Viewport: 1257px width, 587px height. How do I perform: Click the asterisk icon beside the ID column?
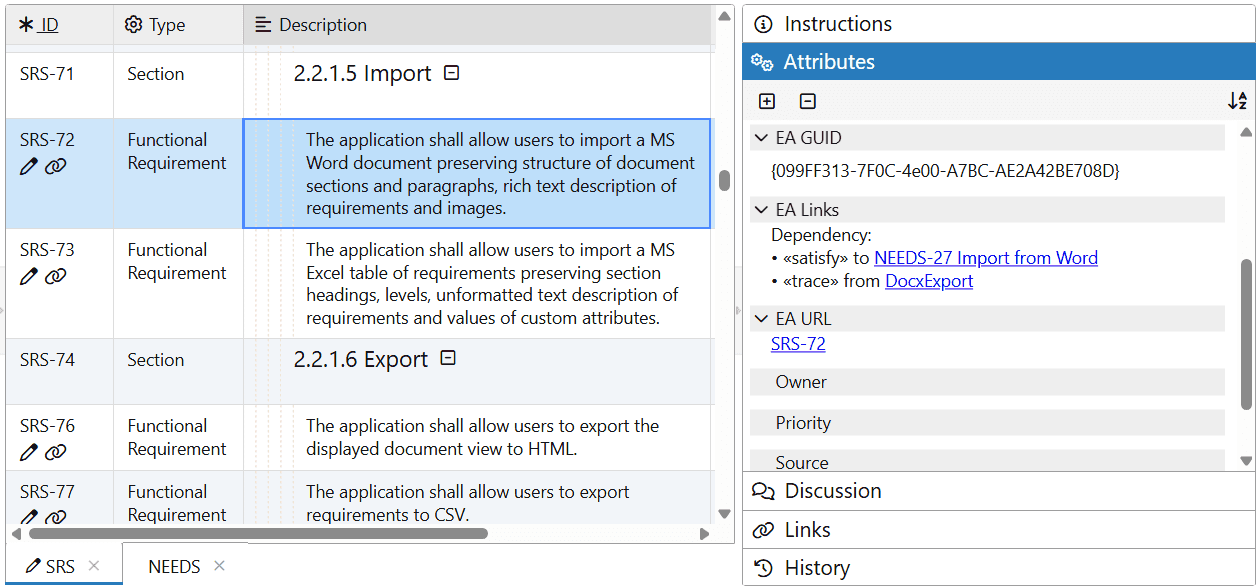26,24
